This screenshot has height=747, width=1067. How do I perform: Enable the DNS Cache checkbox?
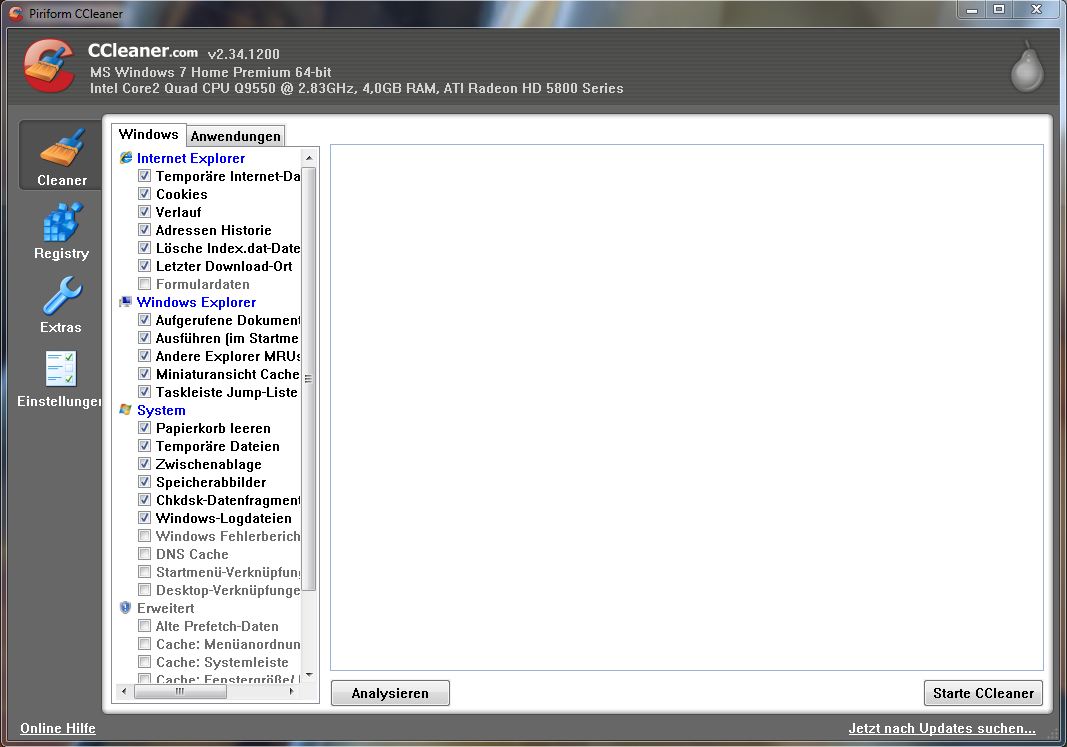coord(144,554)
